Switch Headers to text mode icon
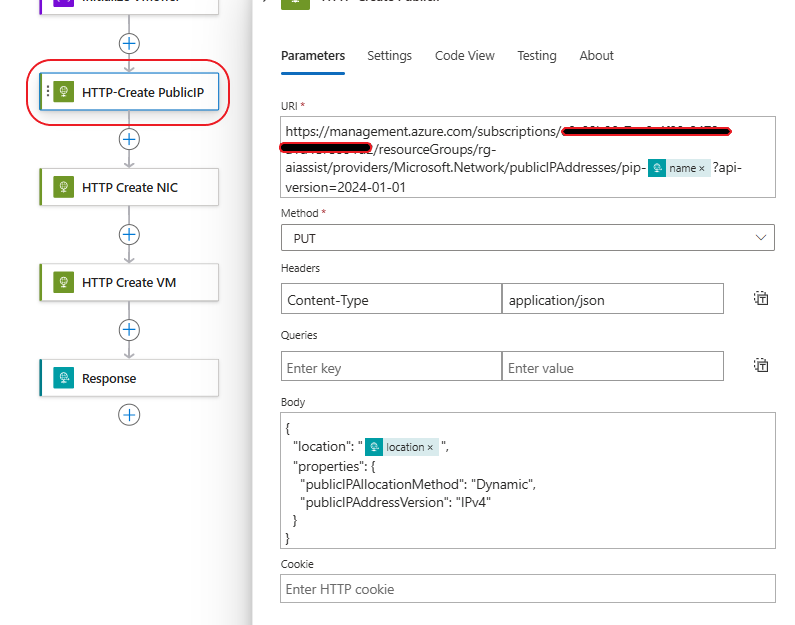This screenshot has width=795, height=625. [761, 298]
